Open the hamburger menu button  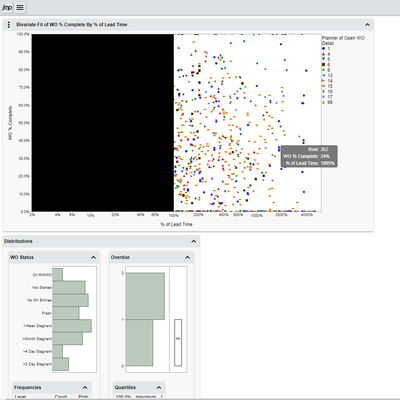click(x=20, y=7)
